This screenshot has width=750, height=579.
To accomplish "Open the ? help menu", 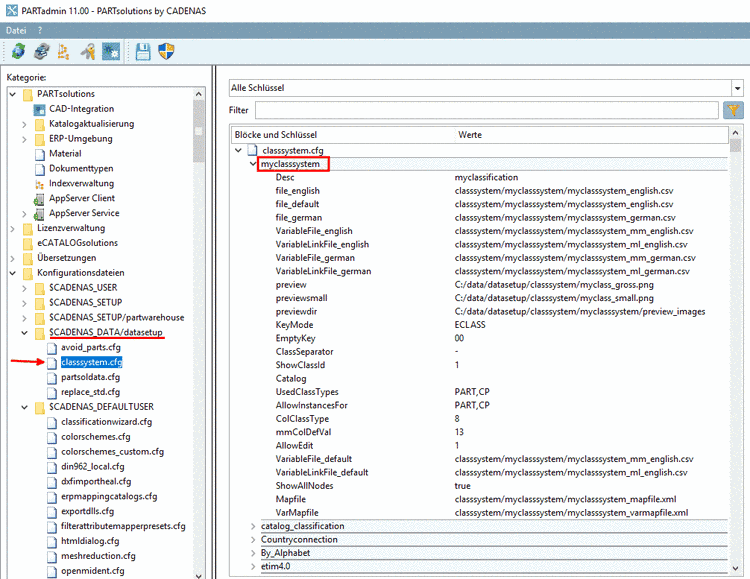I will pos(40,30).
